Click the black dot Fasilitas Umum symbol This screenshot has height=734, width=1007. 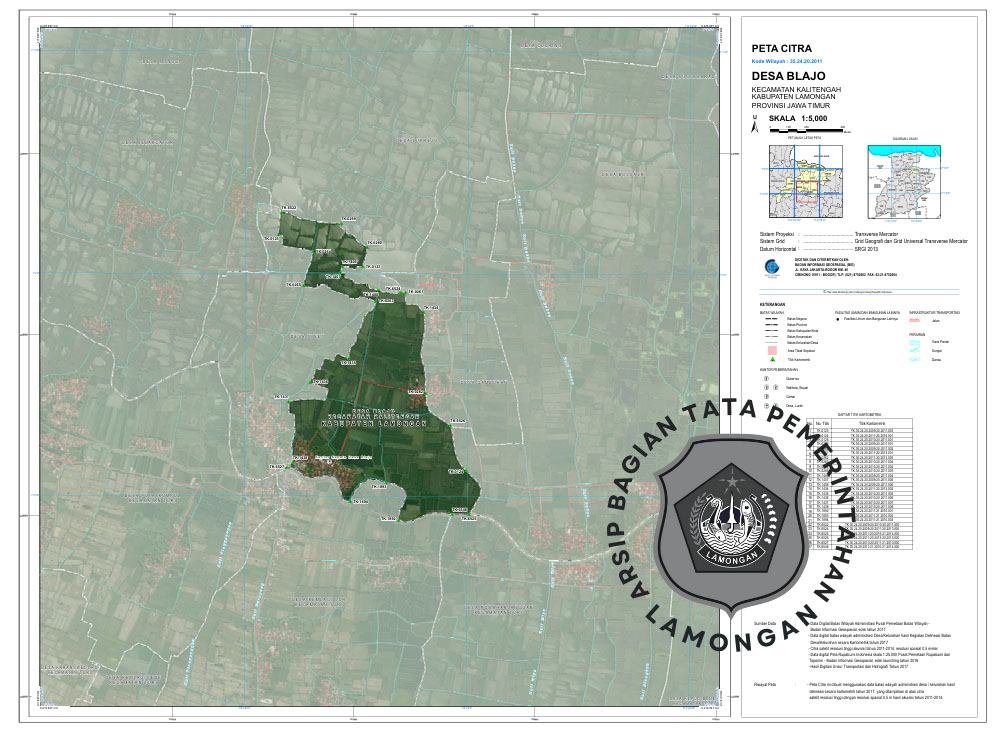click(840, 318)
